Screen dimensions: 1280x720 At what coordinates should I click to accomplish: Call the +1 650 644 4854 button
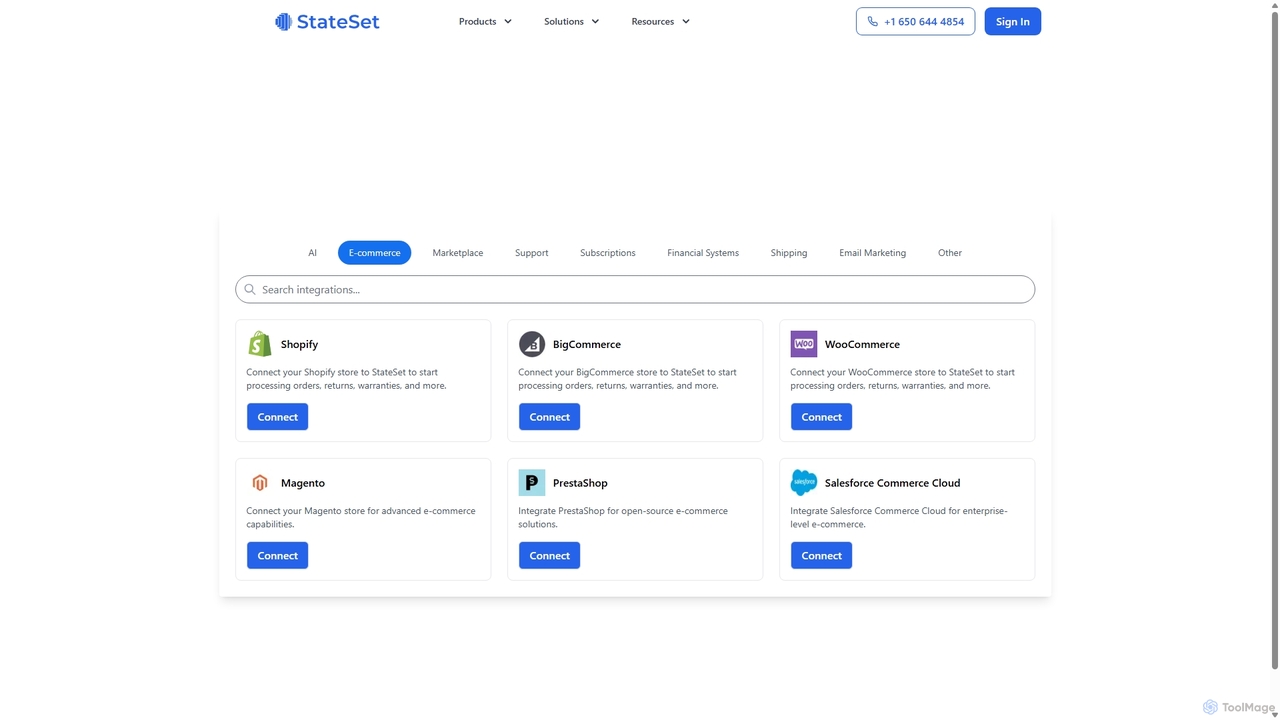(916, 22)
